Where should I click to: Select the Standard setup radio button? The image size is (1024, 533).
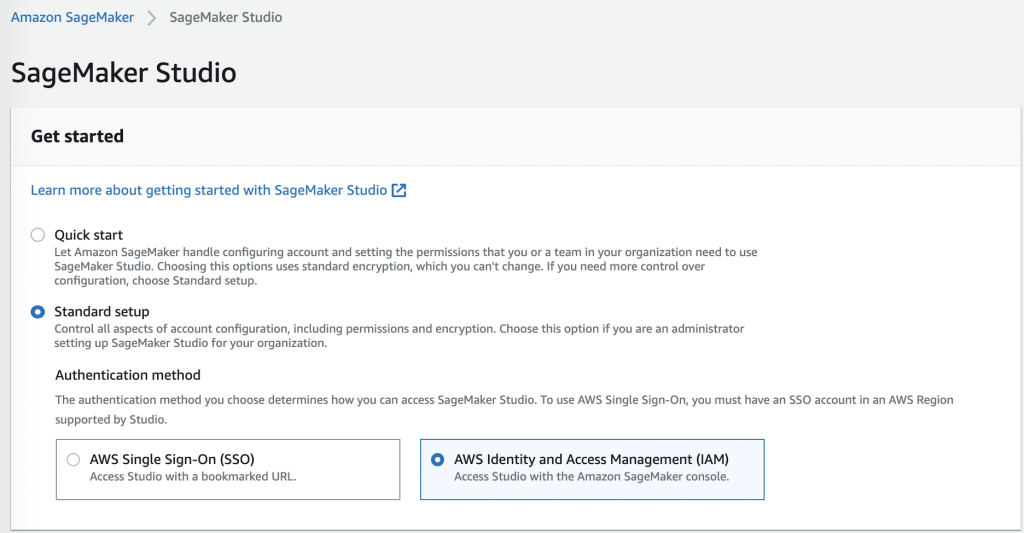click(38, 312)
